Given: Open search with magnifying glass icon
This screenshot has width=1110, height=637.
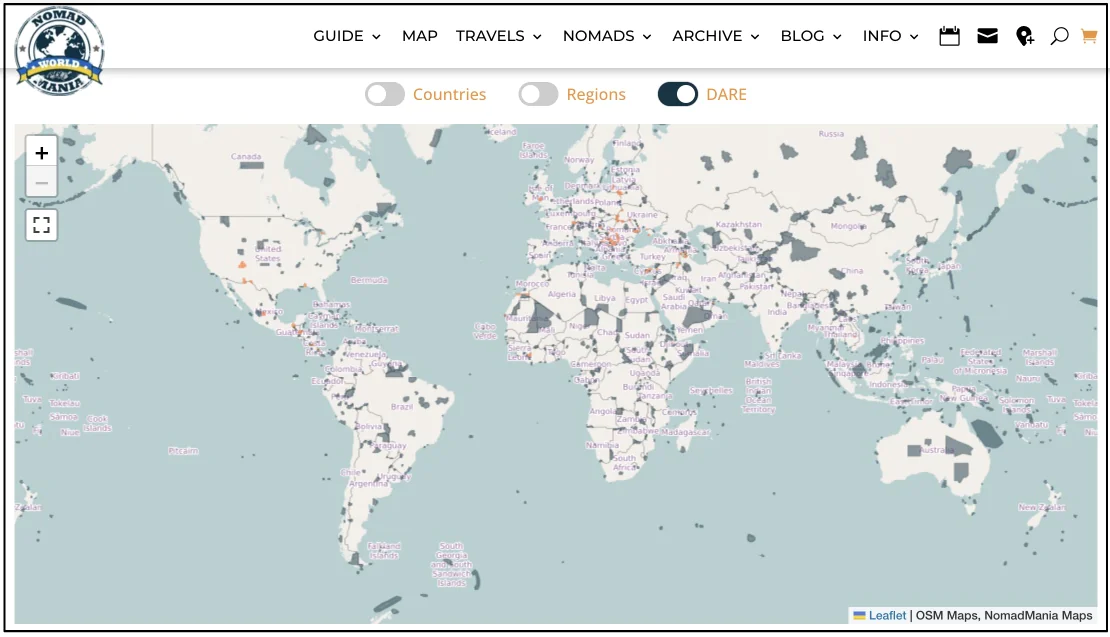Looking at the screenshot, I should (x=1059, y=36).
